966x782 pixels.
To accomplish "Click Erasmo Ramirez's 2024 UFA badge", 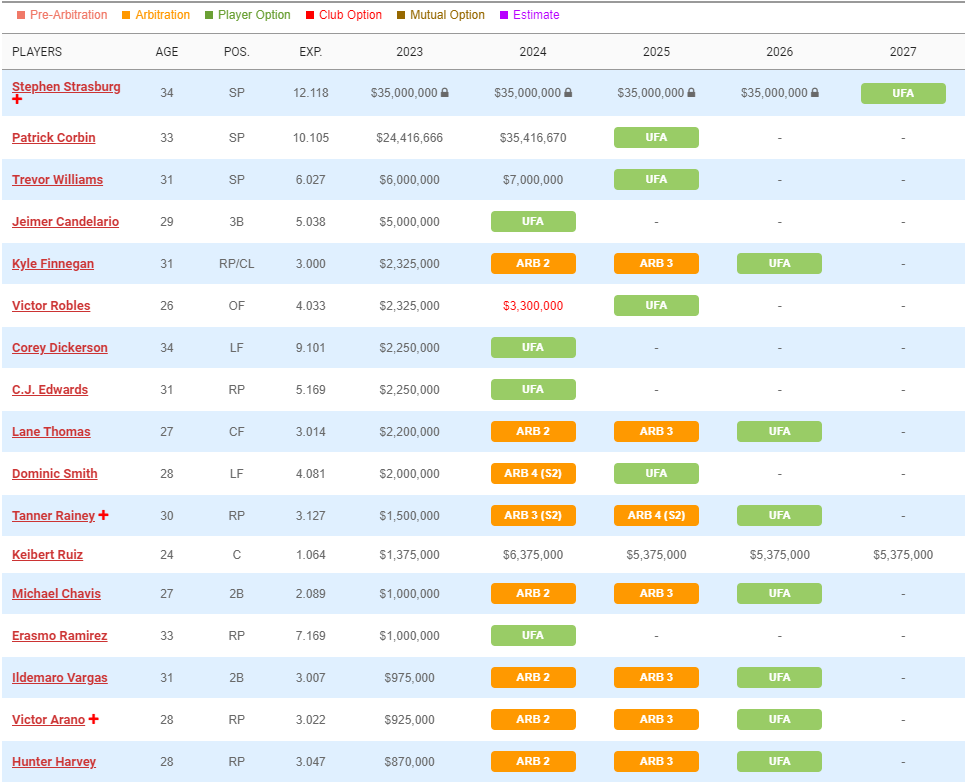I will pos(533,635).
